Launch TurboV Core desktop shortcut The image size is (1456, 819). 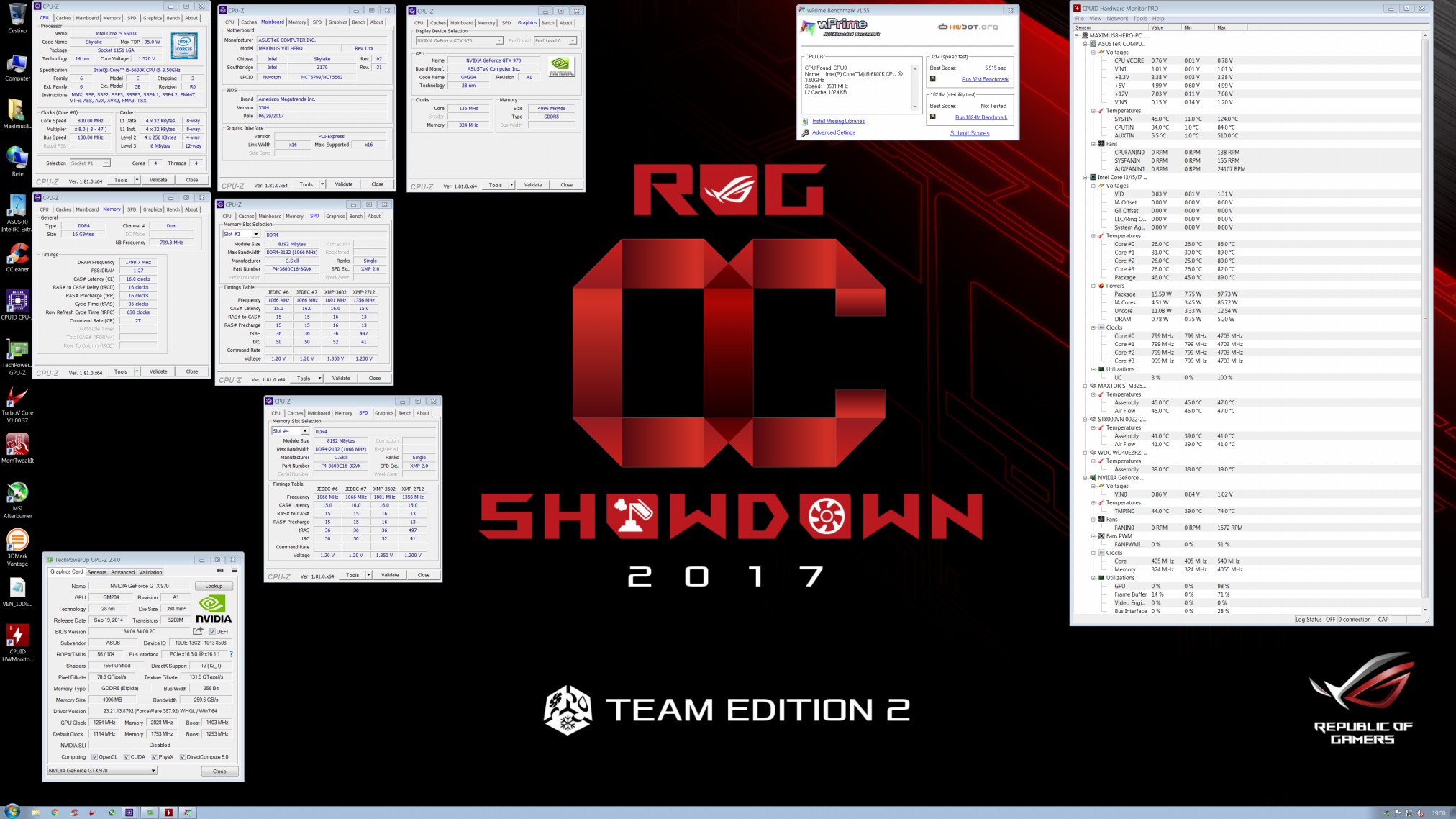tap(17, 405)
